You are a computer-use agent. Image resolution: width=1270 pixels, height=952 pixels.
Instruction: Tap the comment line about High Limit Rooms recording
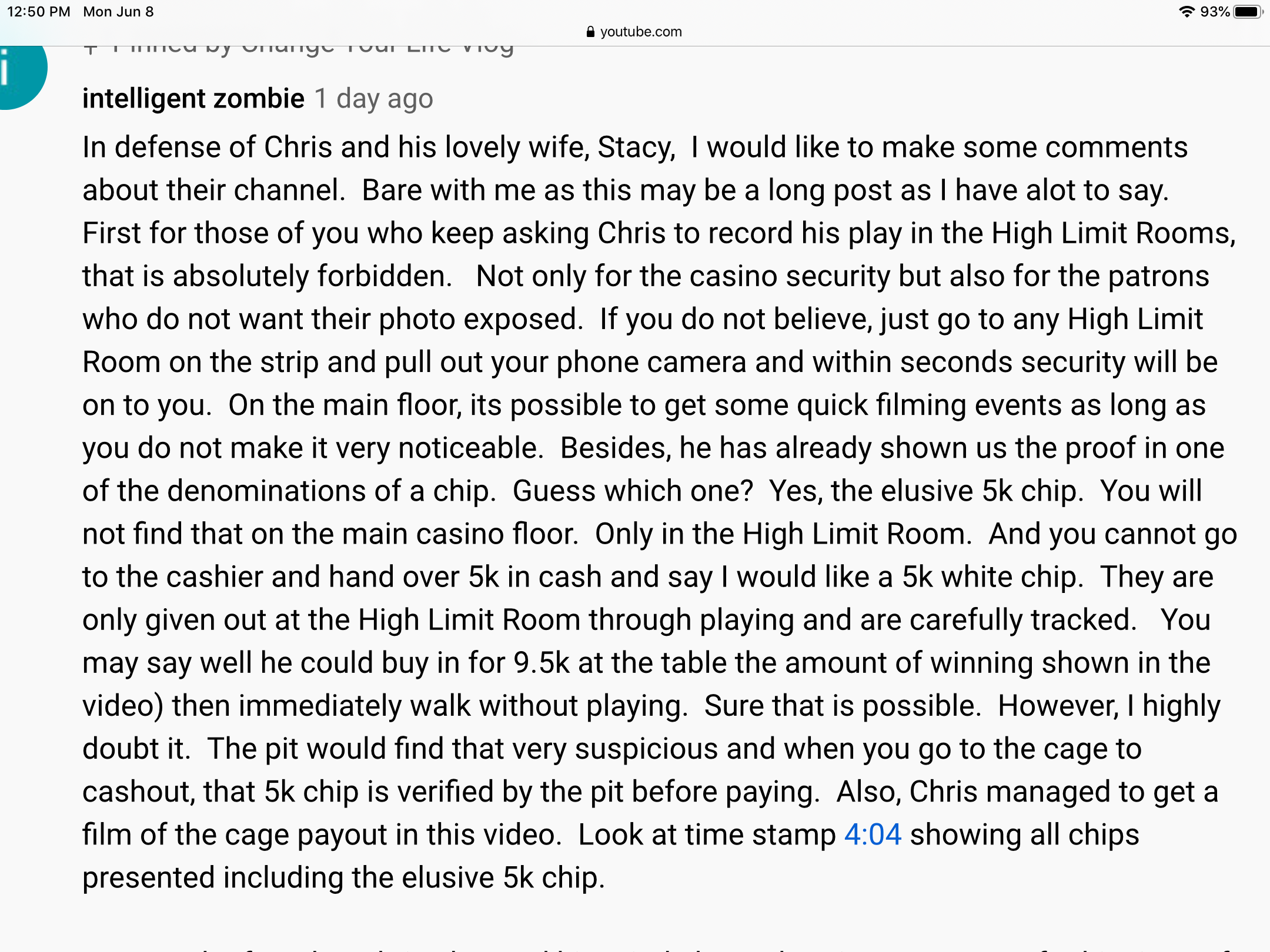tap(659, 233)
